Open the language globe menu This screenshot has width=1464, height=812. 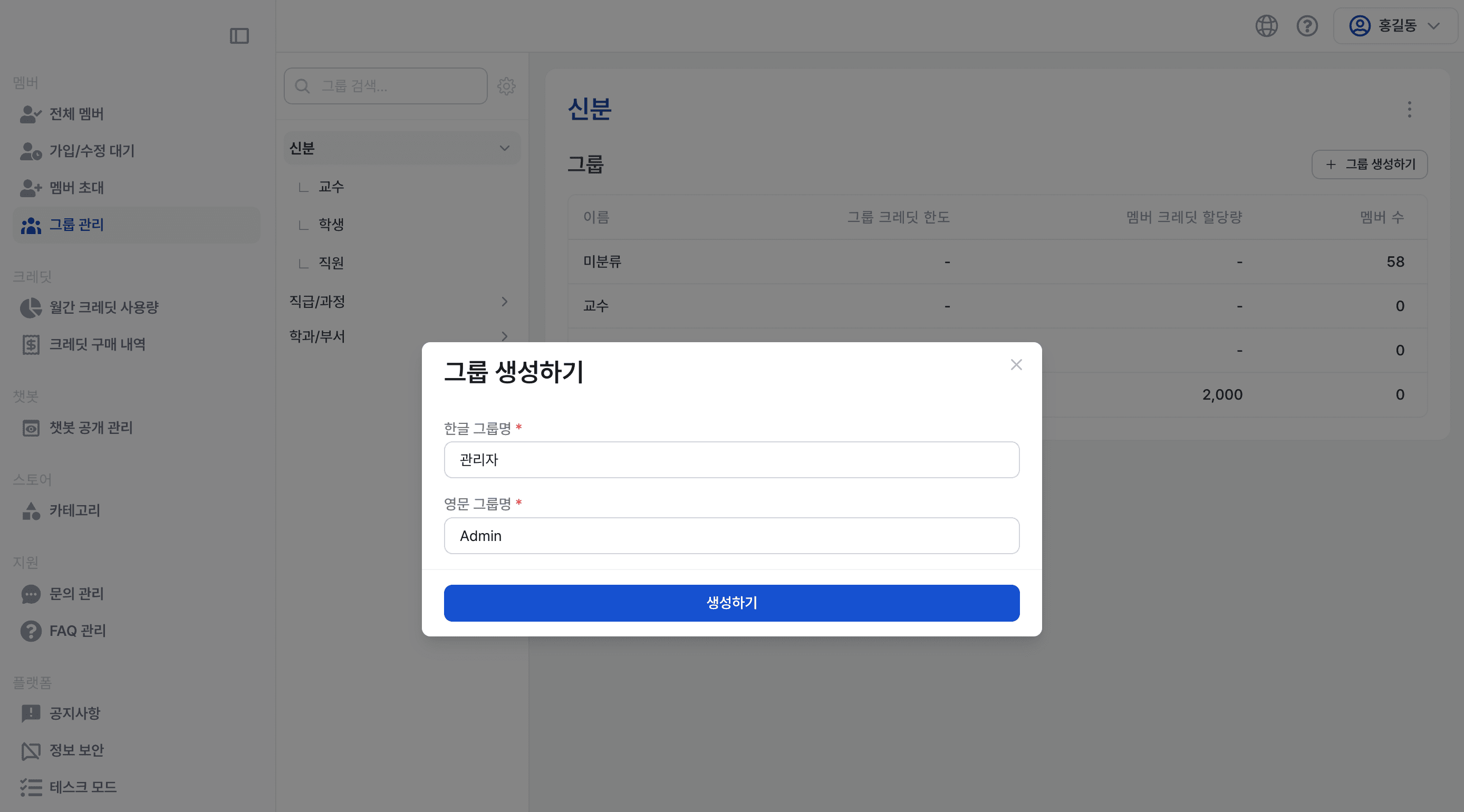click(1266, 25)
